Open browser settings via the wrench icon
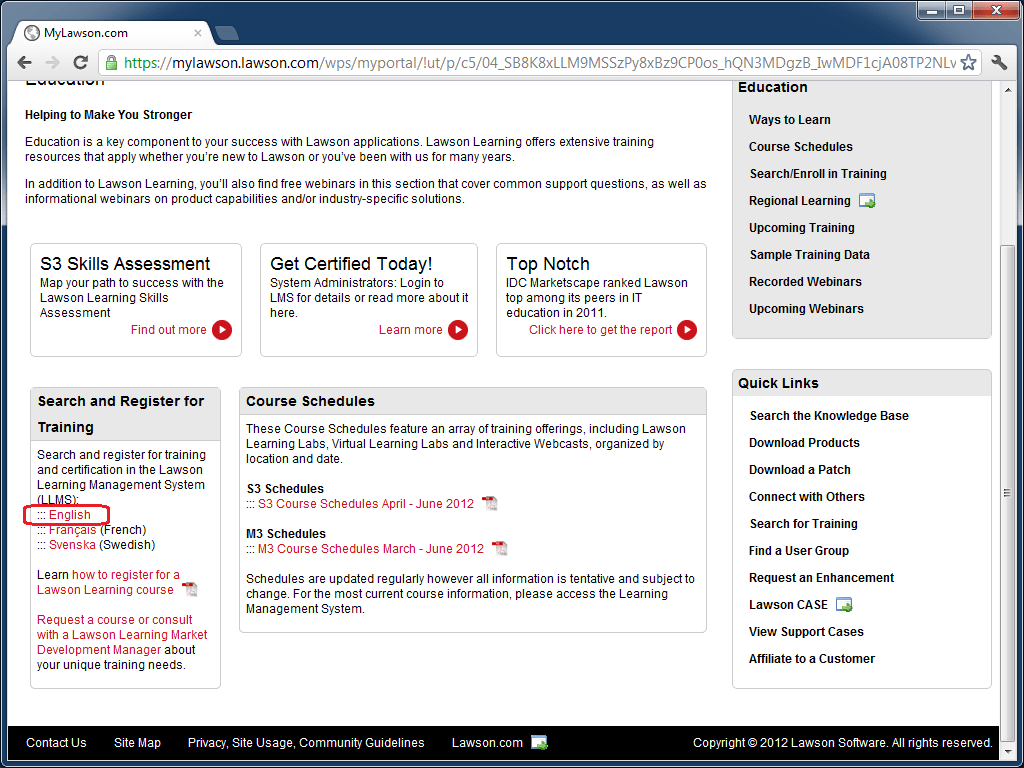 [999, 61]
